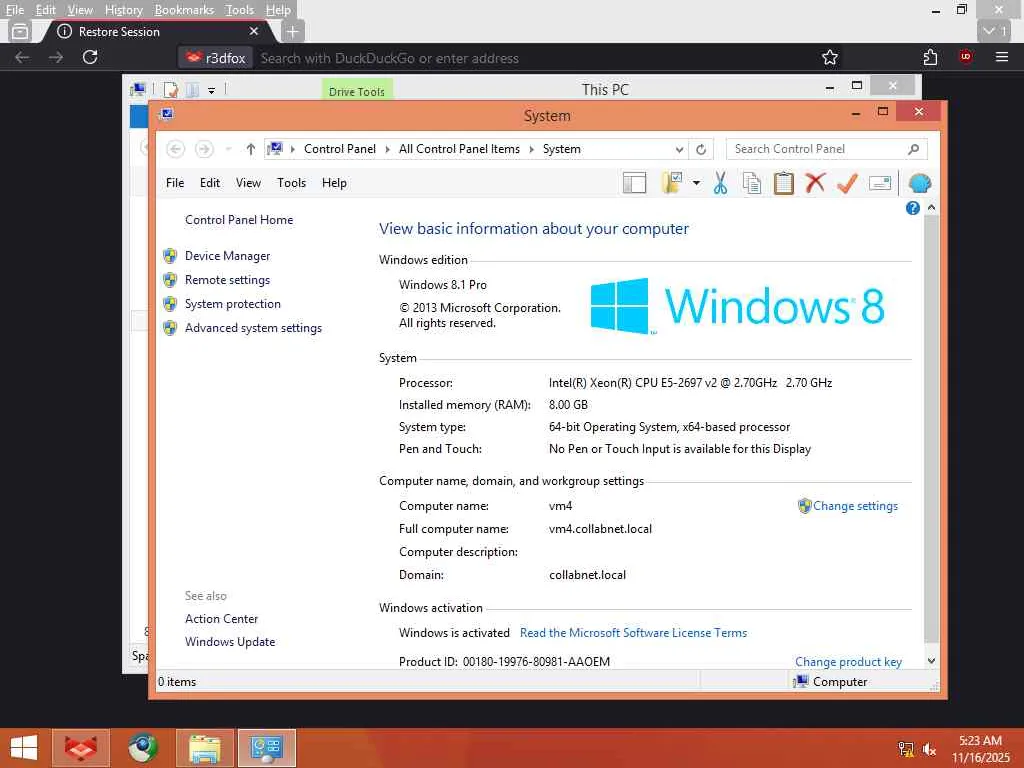This screenshot has width=1024, height=768.
Task: Select Control Panel in the breadcrumb
Action: (340, 149)
